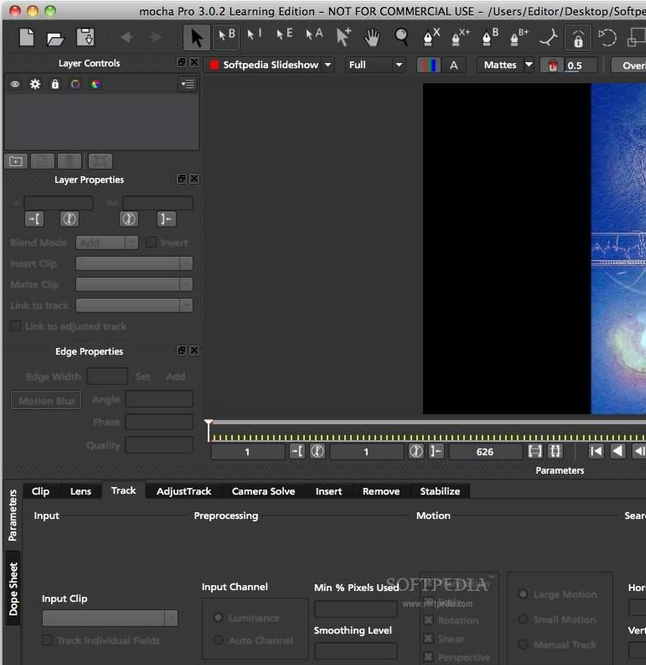Select the Small Motion radio button

click(x=523, y=619)
